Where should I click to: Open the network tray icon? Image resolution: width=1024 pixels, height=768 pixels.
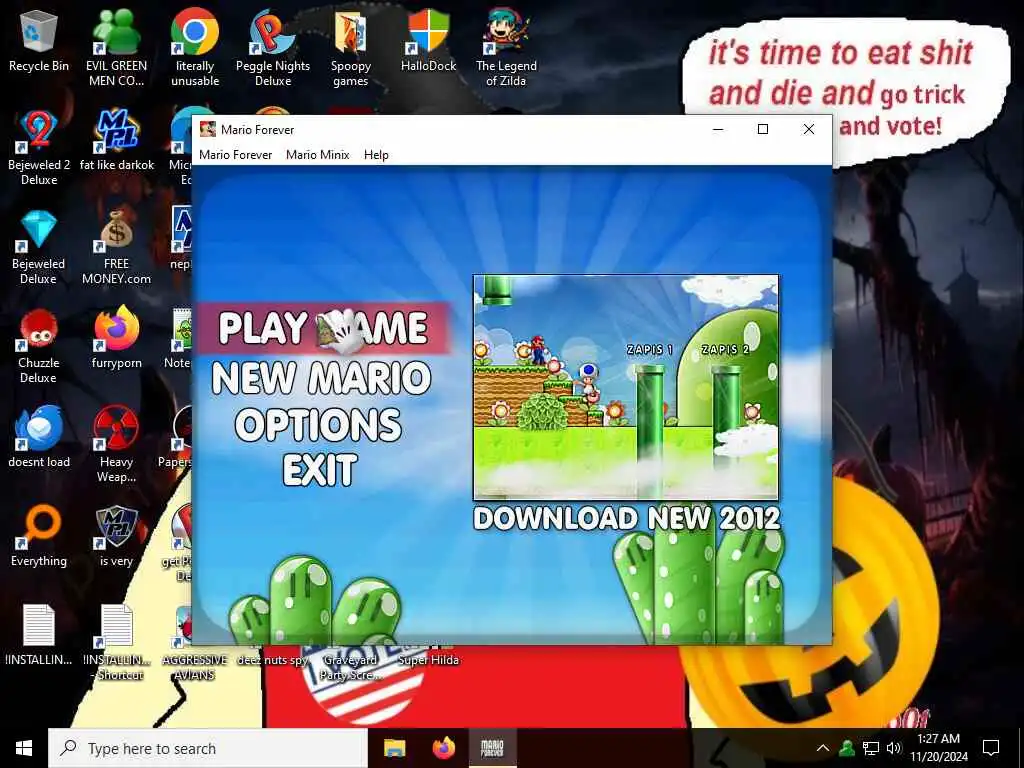coord(870,748)
